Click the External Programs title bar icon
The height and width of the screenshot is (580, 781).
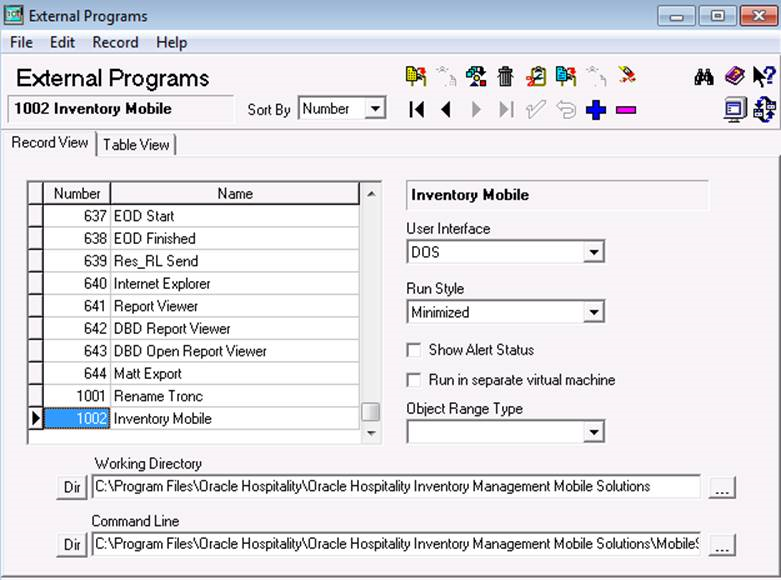[x=13, y=15]
